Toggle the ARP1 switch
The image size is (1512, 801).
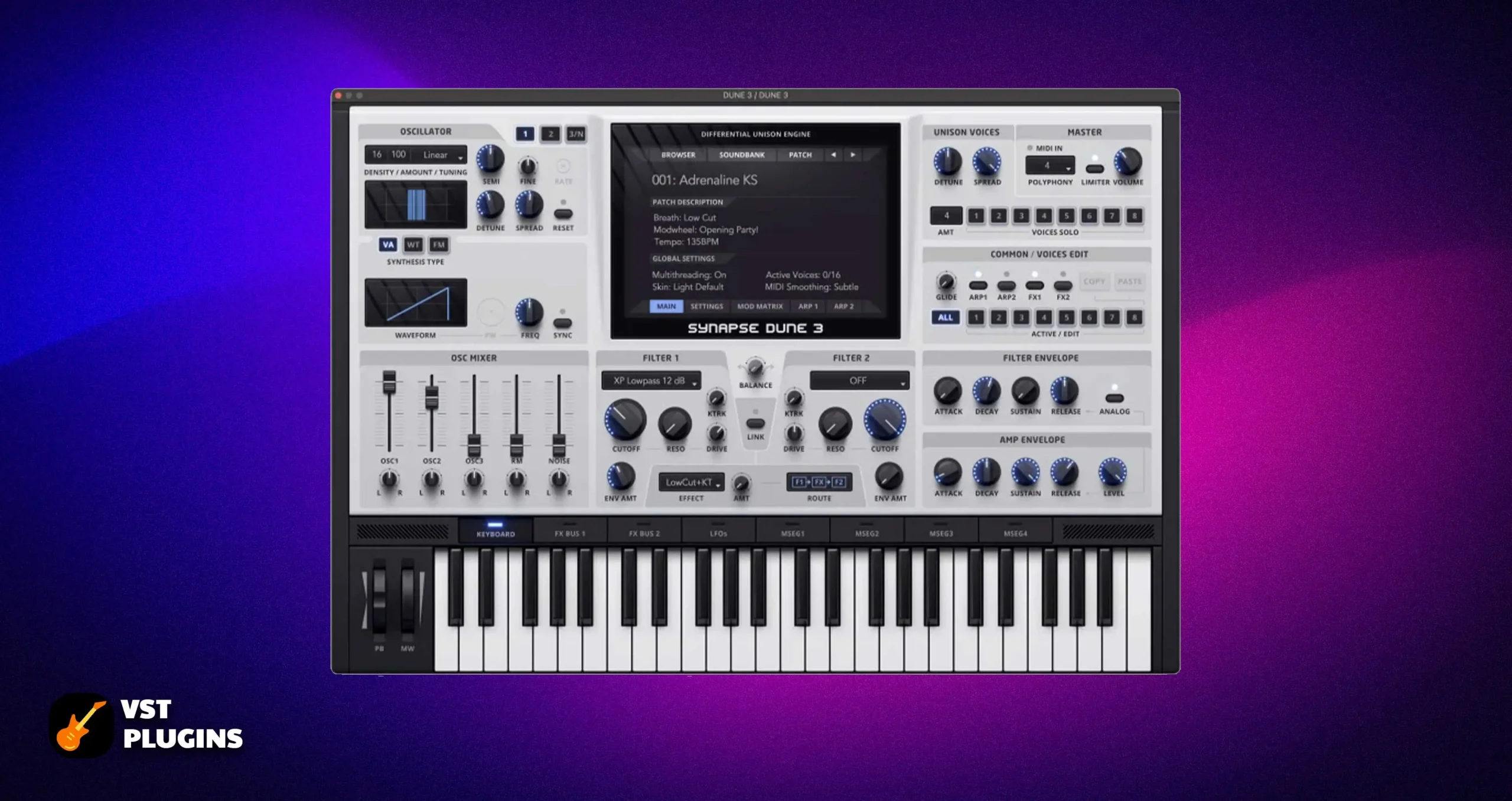(978, 285)
